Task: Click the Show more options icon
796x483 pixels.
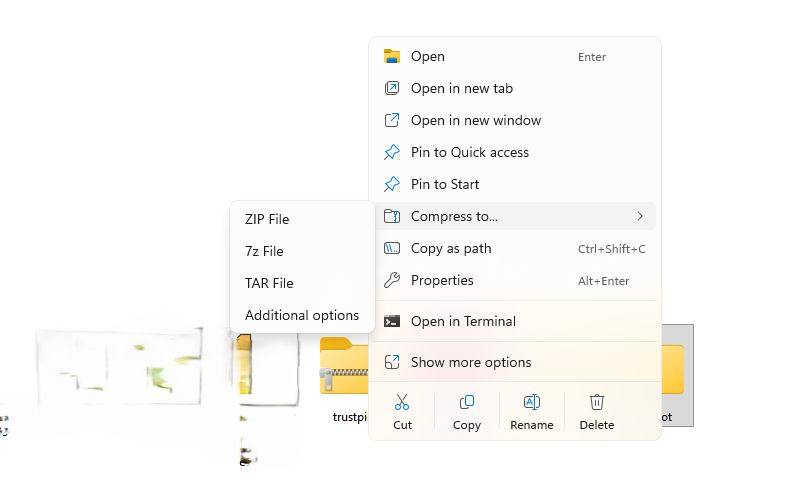Action: [x=392, y=363]
